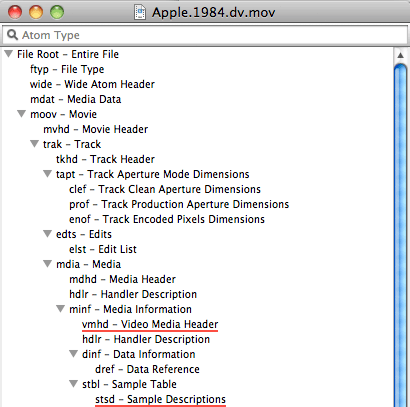The height and width of the screenshot is (407, 410).
Task: Select mdat - Media Data atom
Action: [x=76, y=99]
